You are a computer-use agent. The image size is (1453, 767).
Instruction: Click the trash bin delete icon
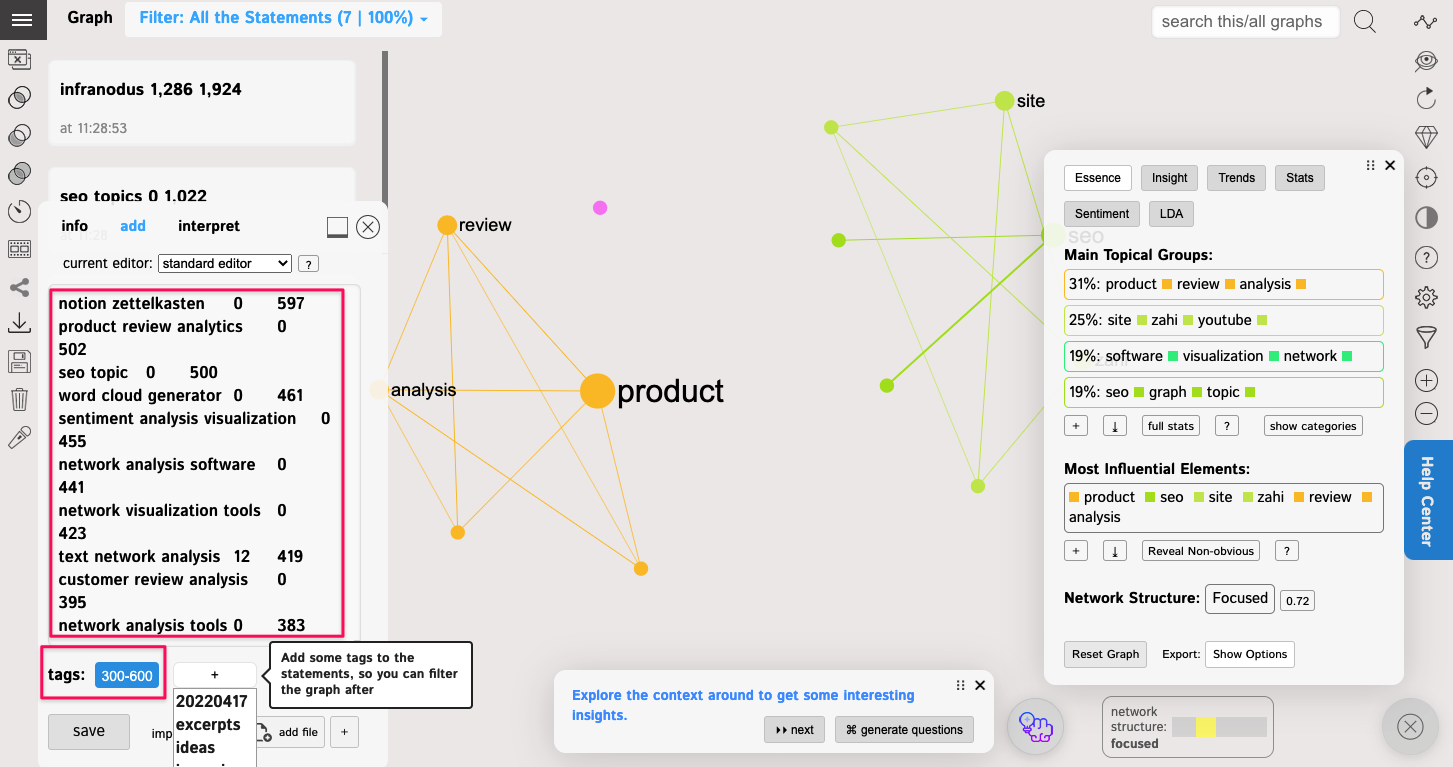pos(19,400)
